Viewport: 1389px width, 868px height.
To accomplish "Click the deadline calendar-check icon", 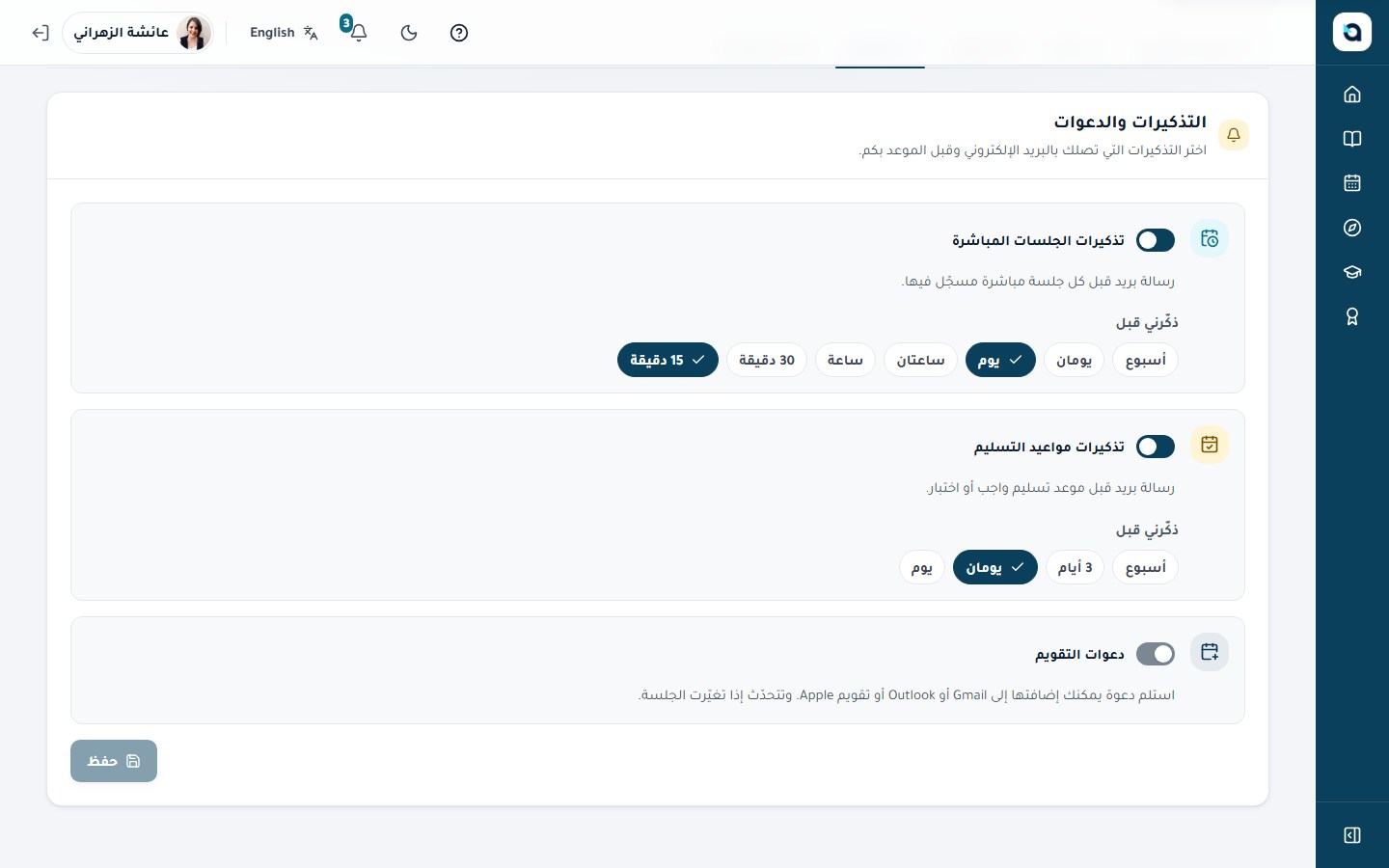I will [1210, 445].
